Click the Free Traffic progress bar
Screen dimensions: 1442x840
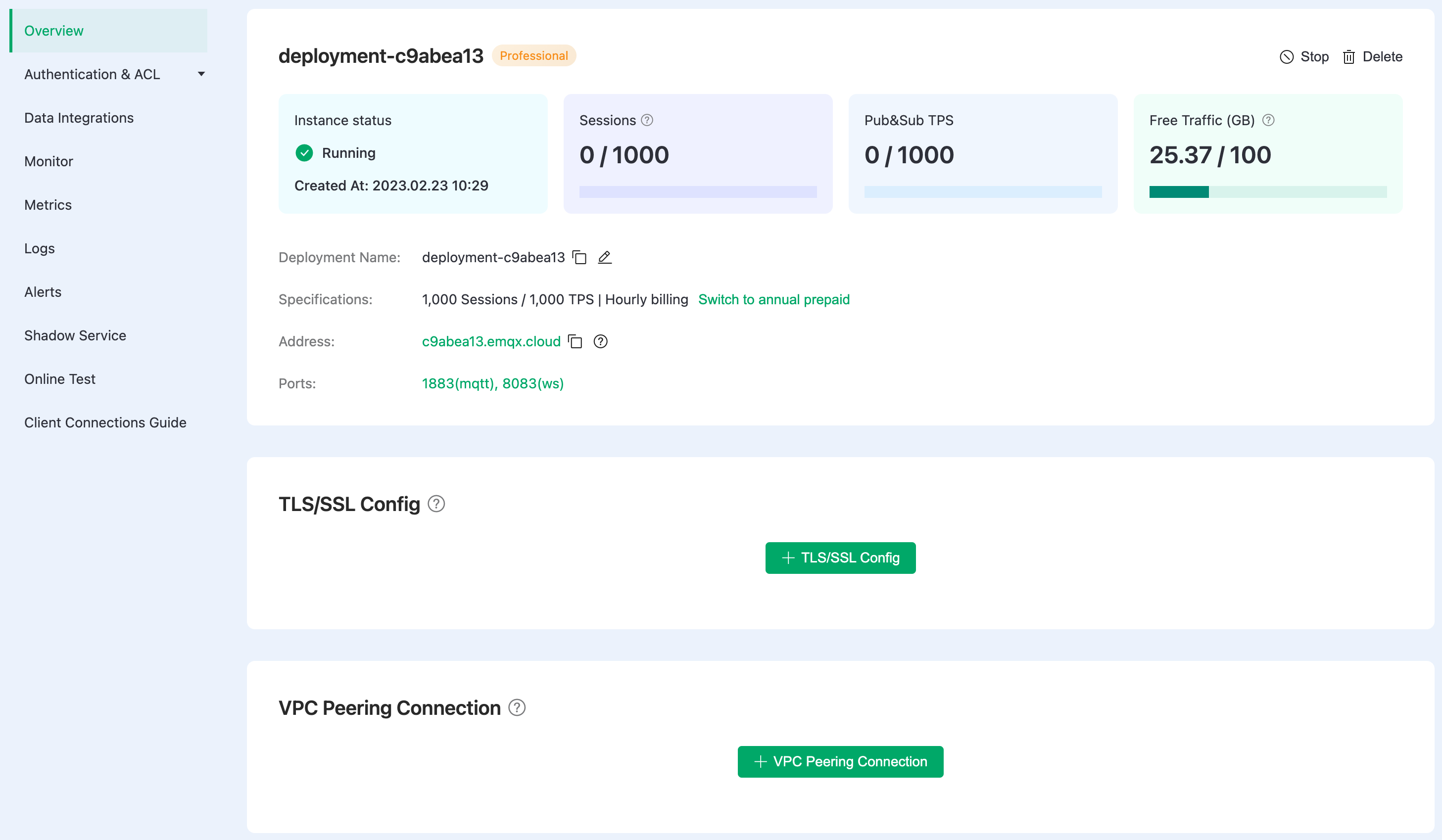click(1268, 191)
